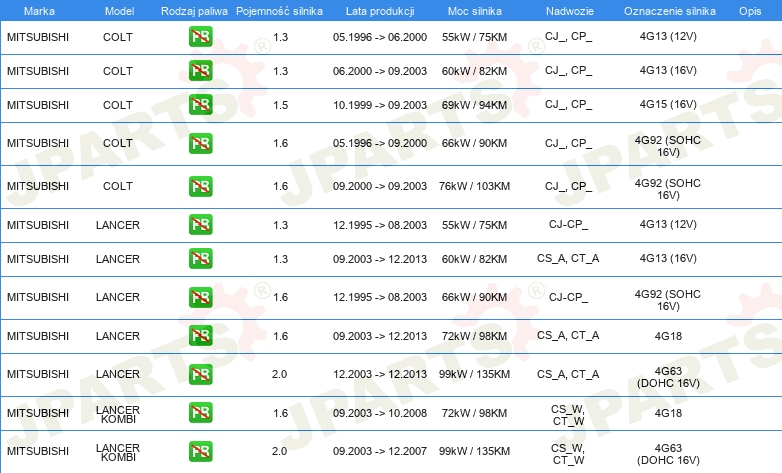Click 4G63 (DOHC 16V) in Lancer Kombi row
The width and height of the screenshot is (782, 473).
pyautogui.click(x=668, y=454)
